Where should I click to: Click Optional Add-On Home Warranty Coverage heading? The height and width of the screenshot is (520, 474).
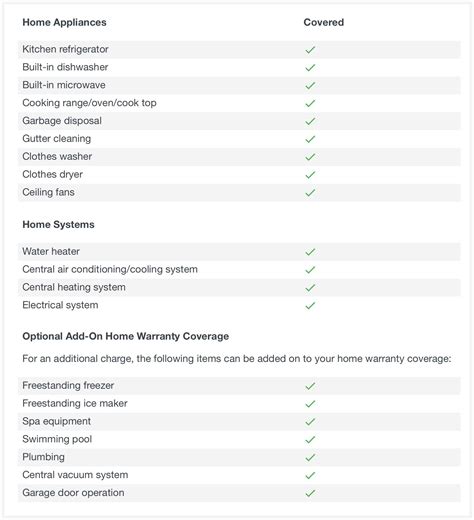point(126,336)
